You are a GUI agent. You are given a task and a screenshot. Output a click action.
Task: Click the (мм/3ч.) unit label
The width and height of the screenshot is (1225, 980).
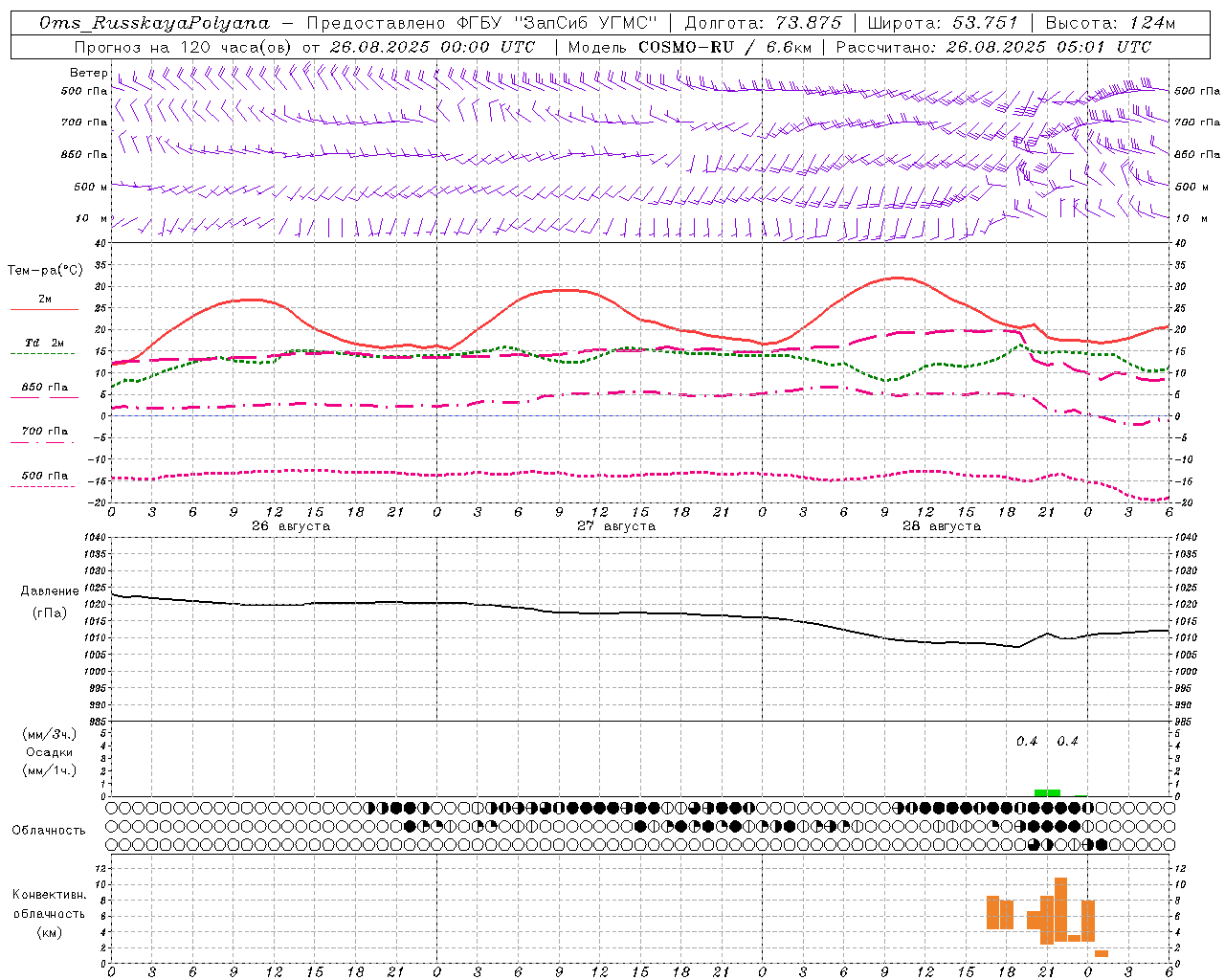click(x=49, y=734)
